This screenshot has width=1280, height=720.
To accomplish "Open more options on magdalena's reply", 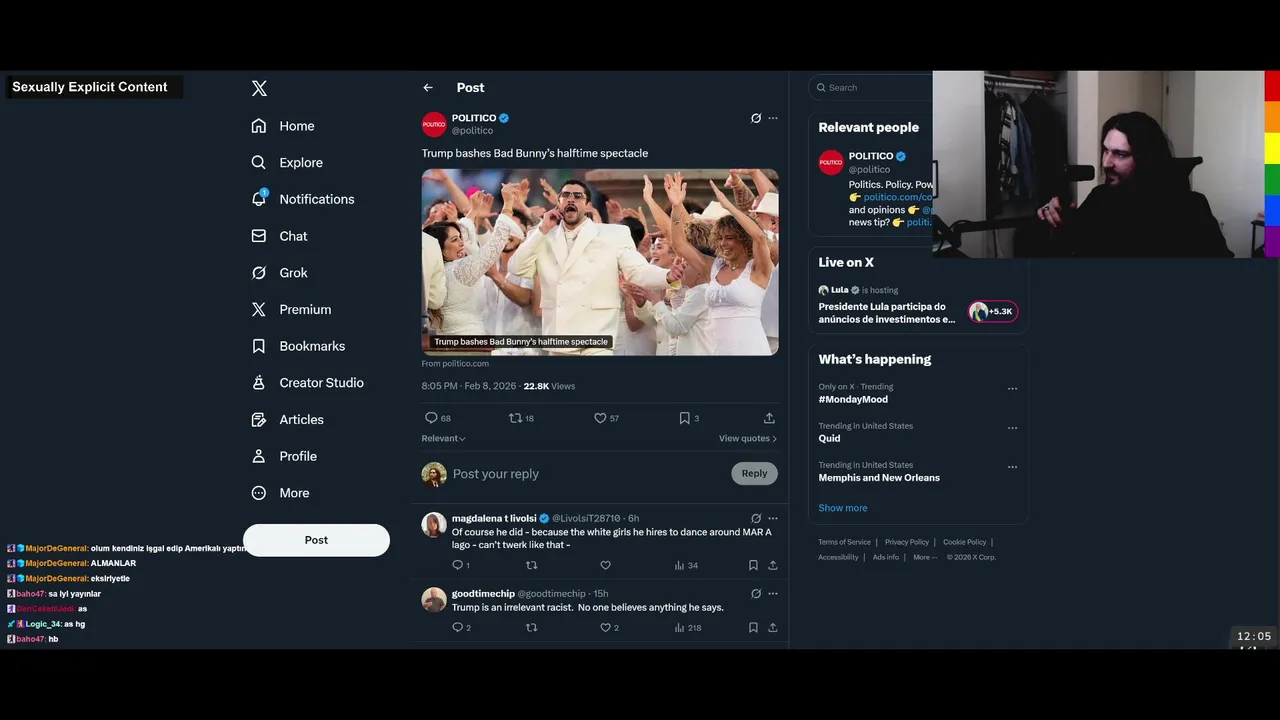I will (772, 519).
